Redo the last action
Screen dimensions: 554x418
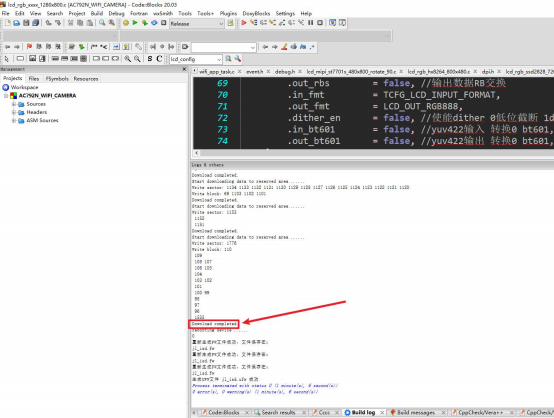(58, 23)
